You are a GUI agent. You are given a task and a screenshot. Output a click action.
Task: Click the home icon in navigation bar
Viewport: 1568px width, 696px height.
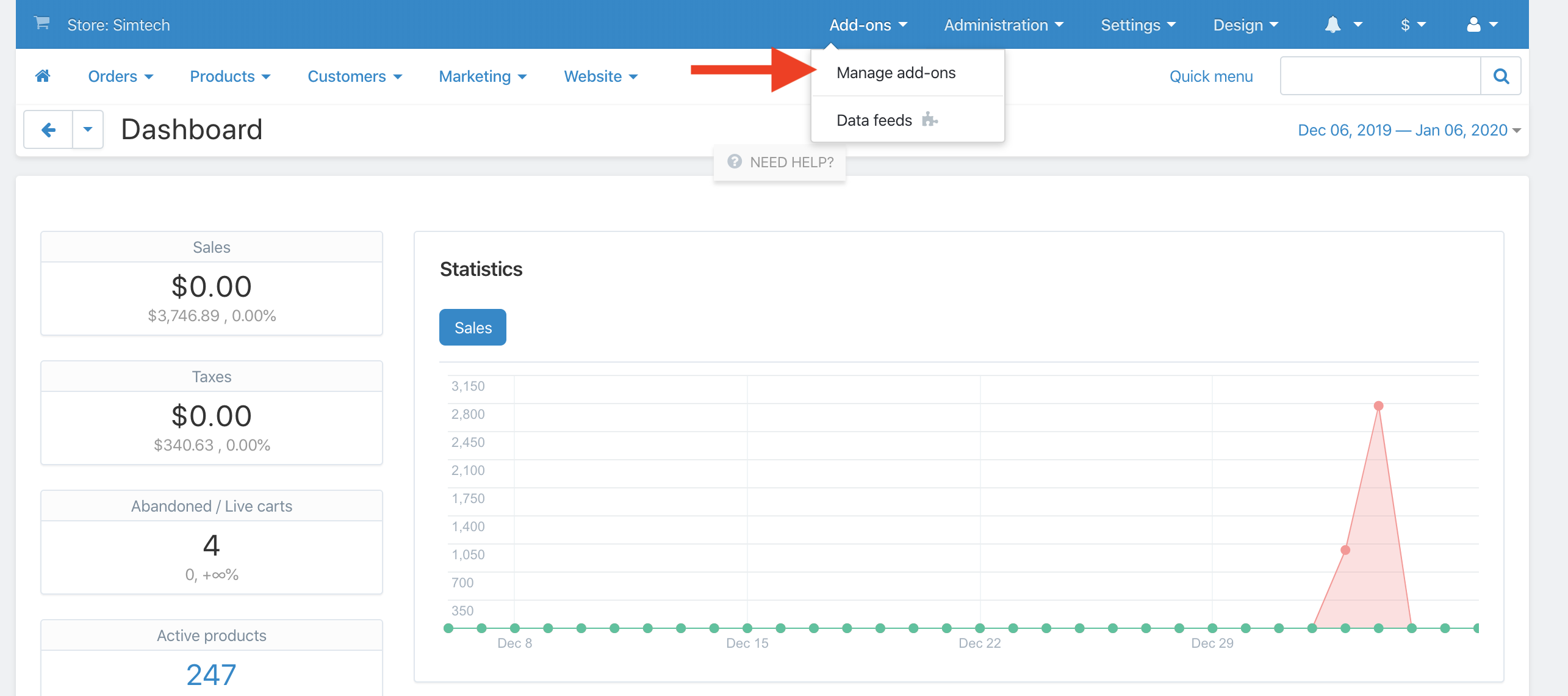(43, 75)
